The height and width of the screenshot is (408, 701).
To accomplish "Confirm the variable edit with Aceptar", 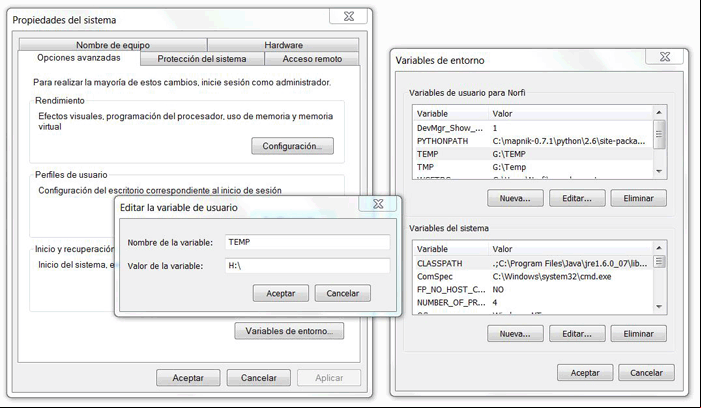I will tap(281, 293).
